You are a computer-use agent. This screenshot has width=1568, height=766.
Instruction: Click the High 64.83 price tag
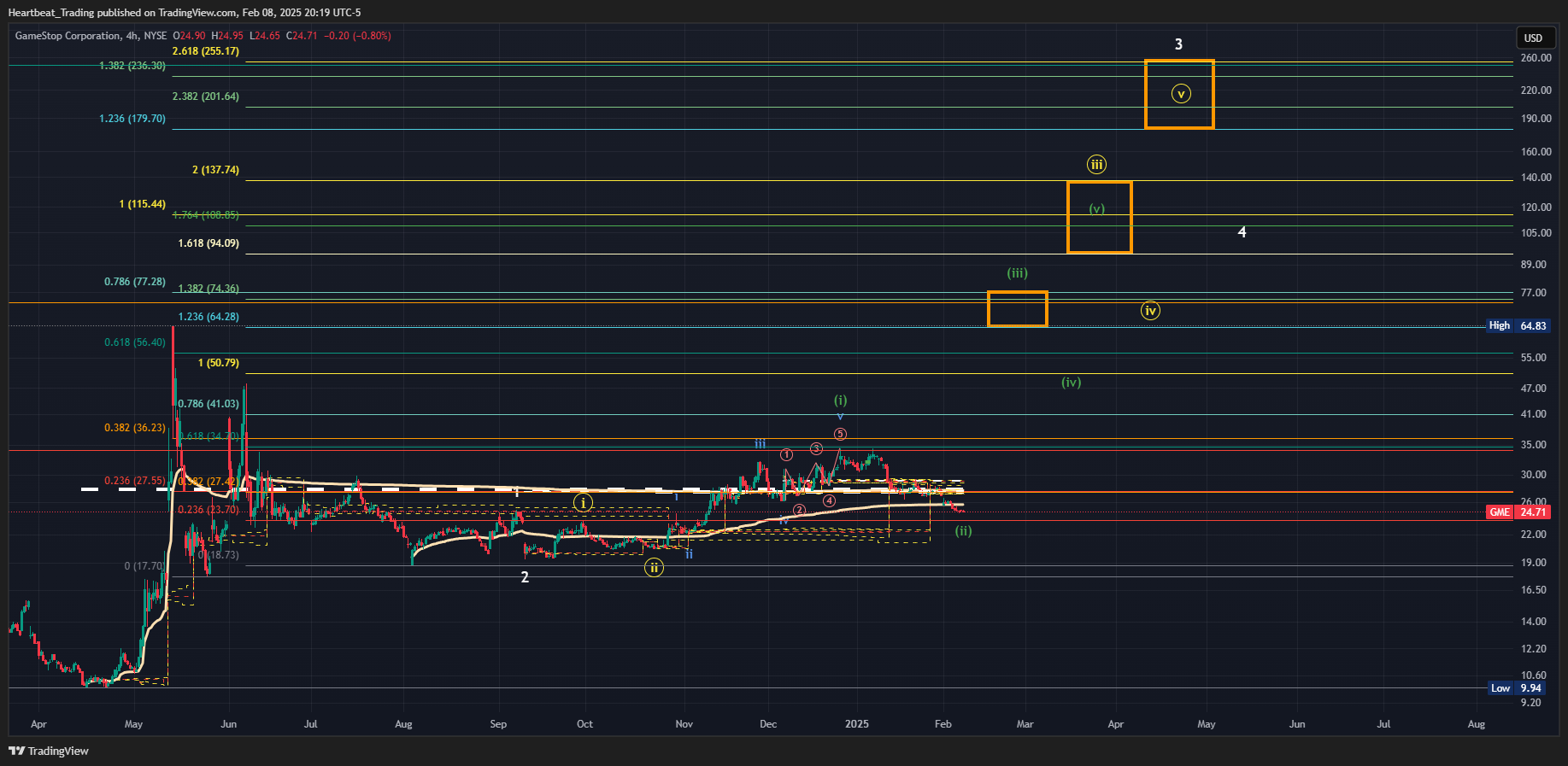pyautogui.click(x=1518, y=325)
